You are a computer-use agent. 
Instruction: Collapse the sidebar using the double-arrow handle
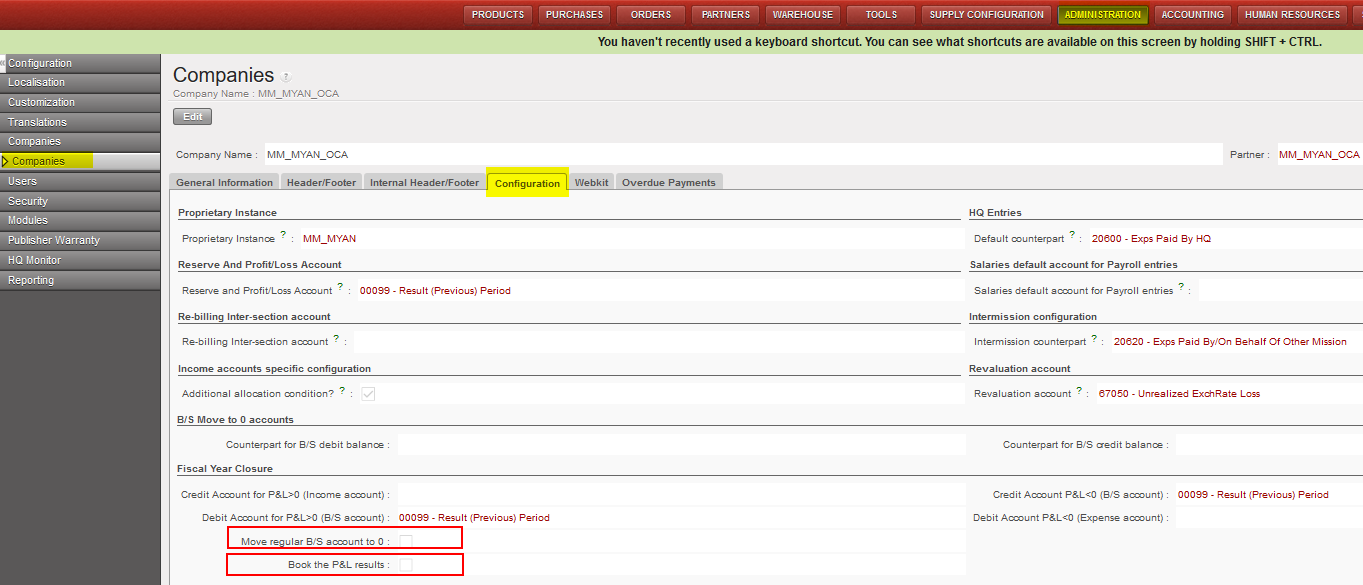pos(3,63)
